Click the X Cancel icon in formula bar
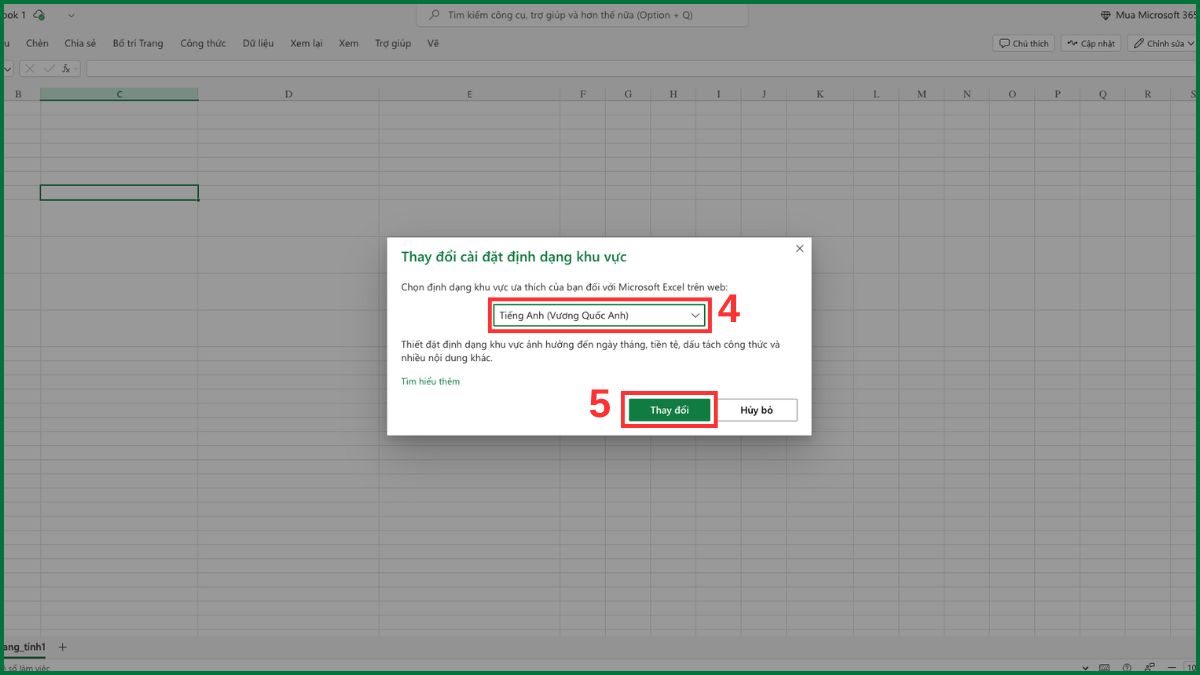 click(x=30, y=68)
